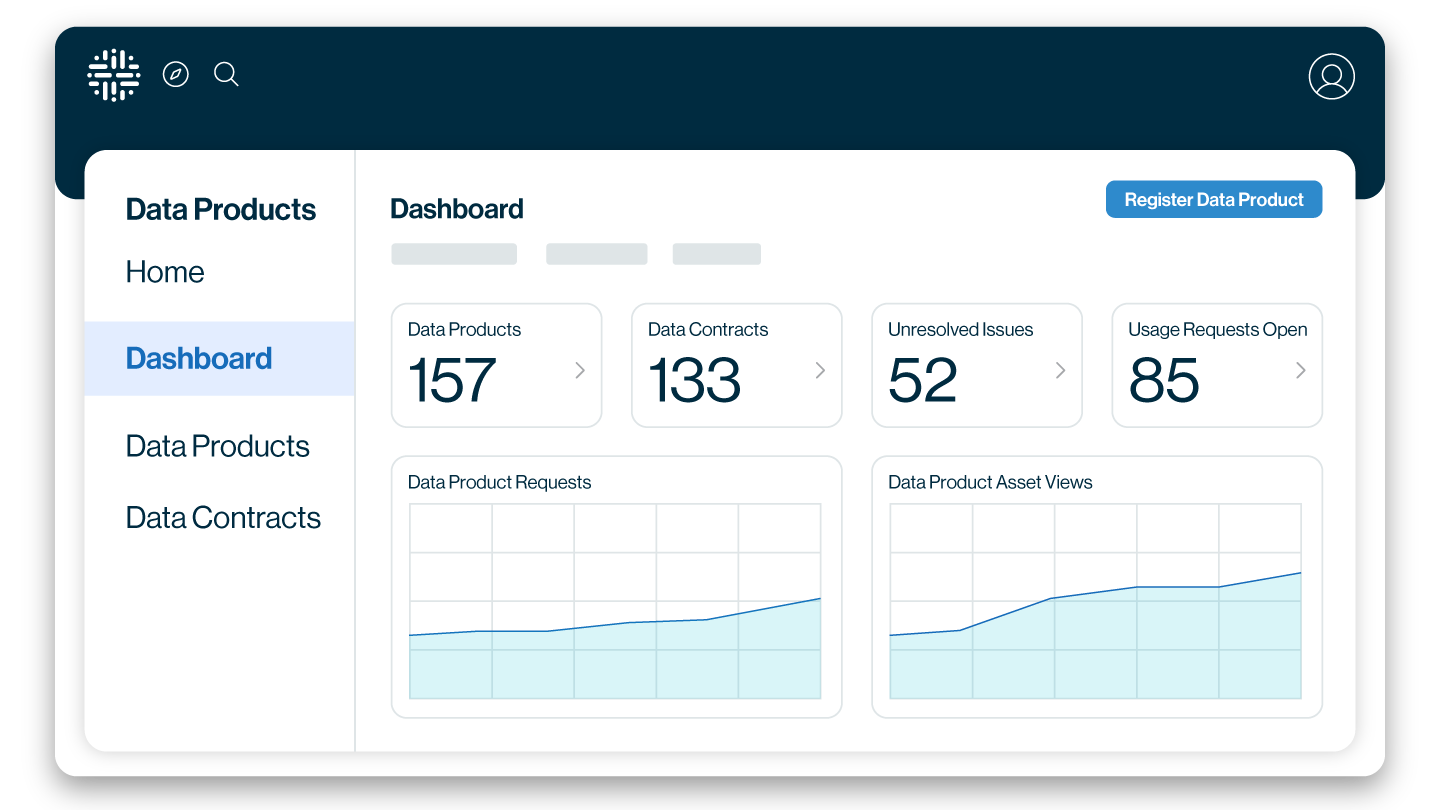Click the Register Data Product button
Viewport: 1440px width, 810px height.
1213,199
